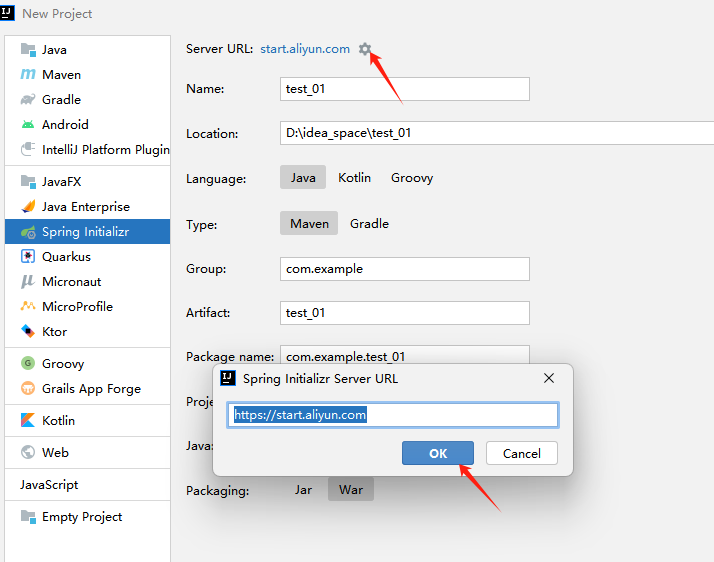Open Server URL settings gear
Image resolution: width=714 pixels, height=562 pixels.
pyautogui.click(x=364, y=49)
